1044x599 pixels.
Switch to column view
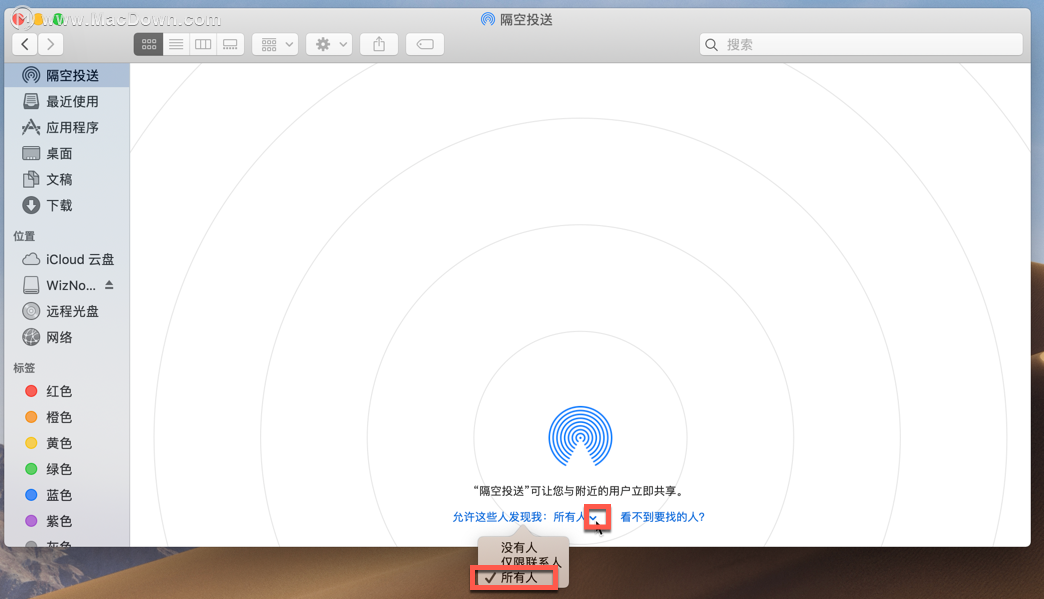click(x=203, y=45)
